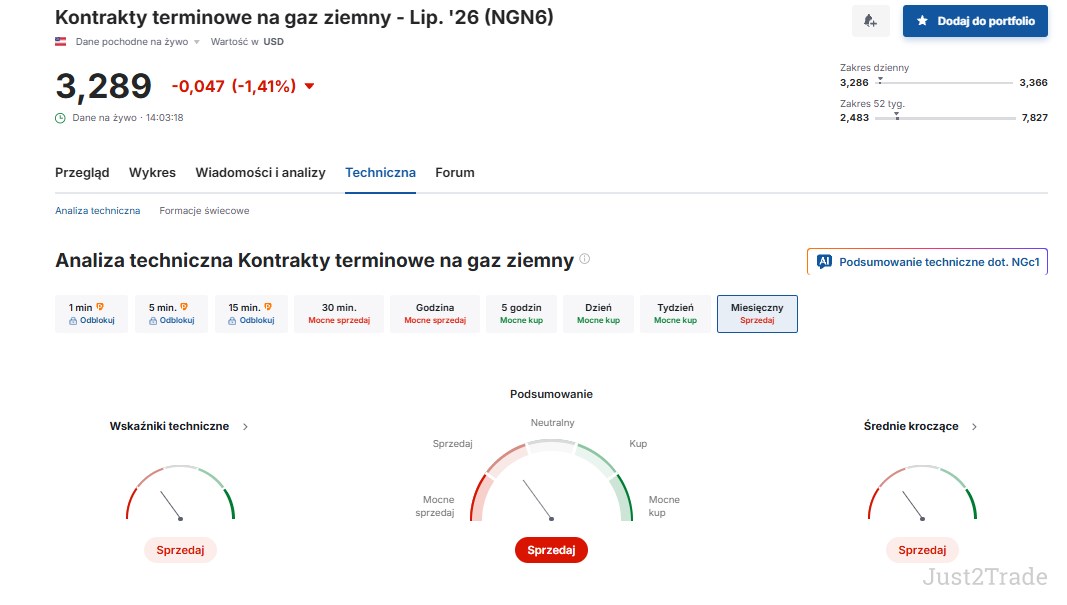Open the Dane pochodne na żywo dropdown
The width and height of the screenshot is (1067, 605).
[x=137, y=42]
